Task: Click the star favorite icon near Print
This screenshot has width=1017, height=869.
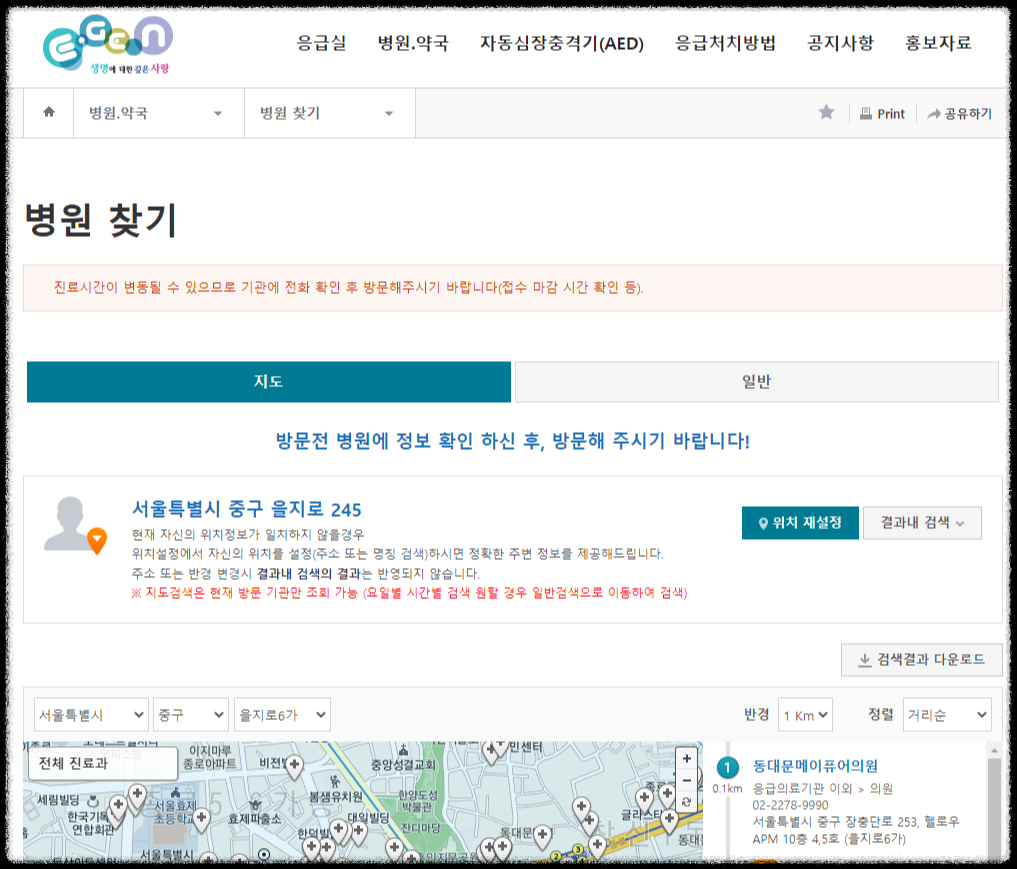Action: [x=826, y=113]
